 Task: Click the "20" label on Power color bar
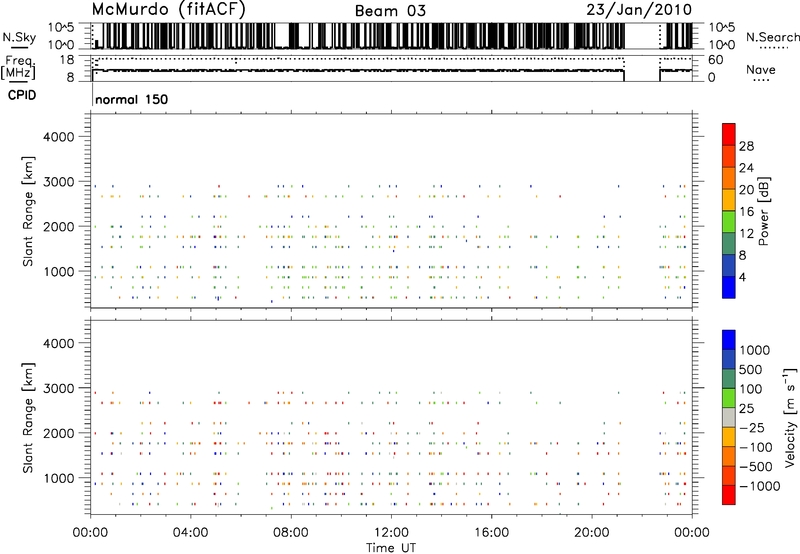tap(746, 190)
